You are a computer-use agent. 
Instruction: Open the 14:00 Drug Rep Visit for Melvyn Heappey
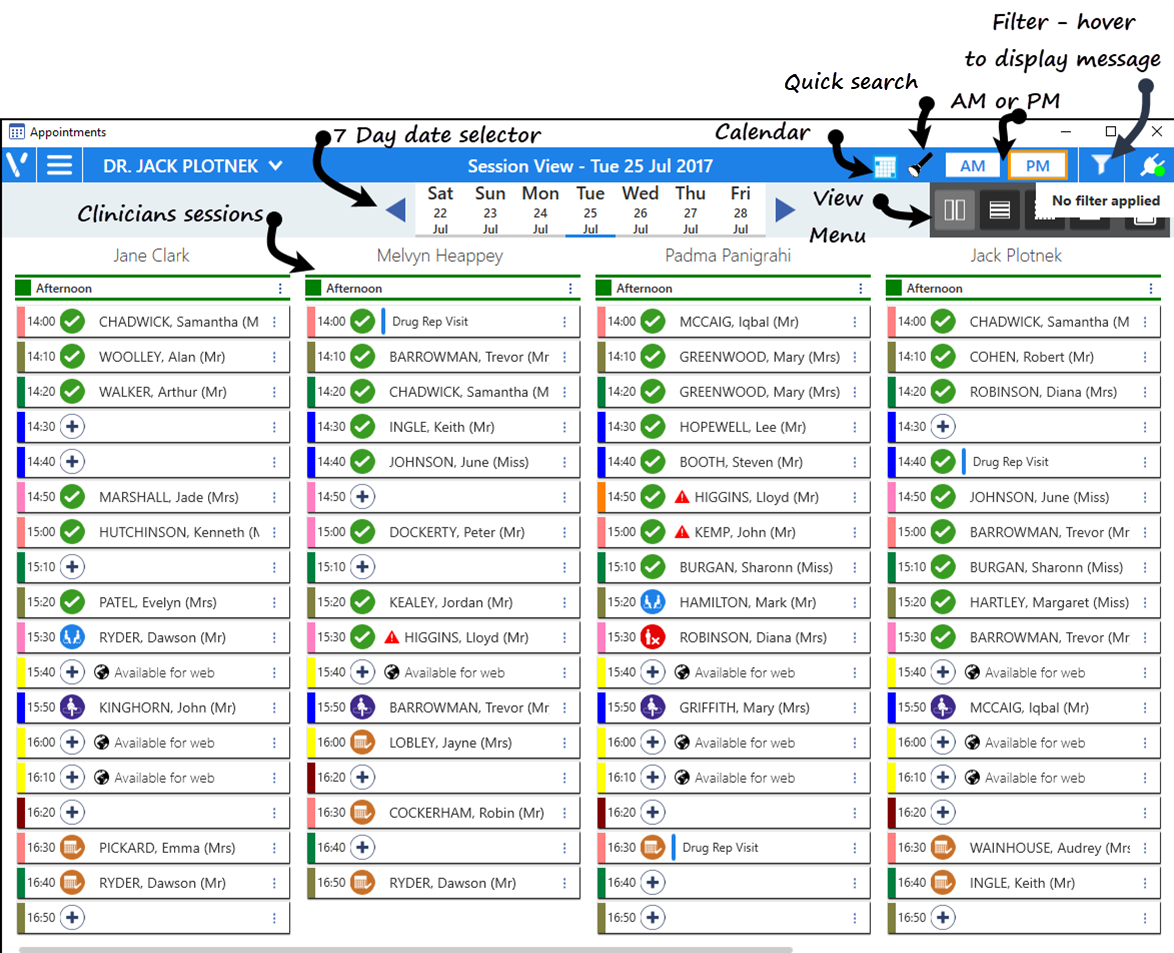443,322
